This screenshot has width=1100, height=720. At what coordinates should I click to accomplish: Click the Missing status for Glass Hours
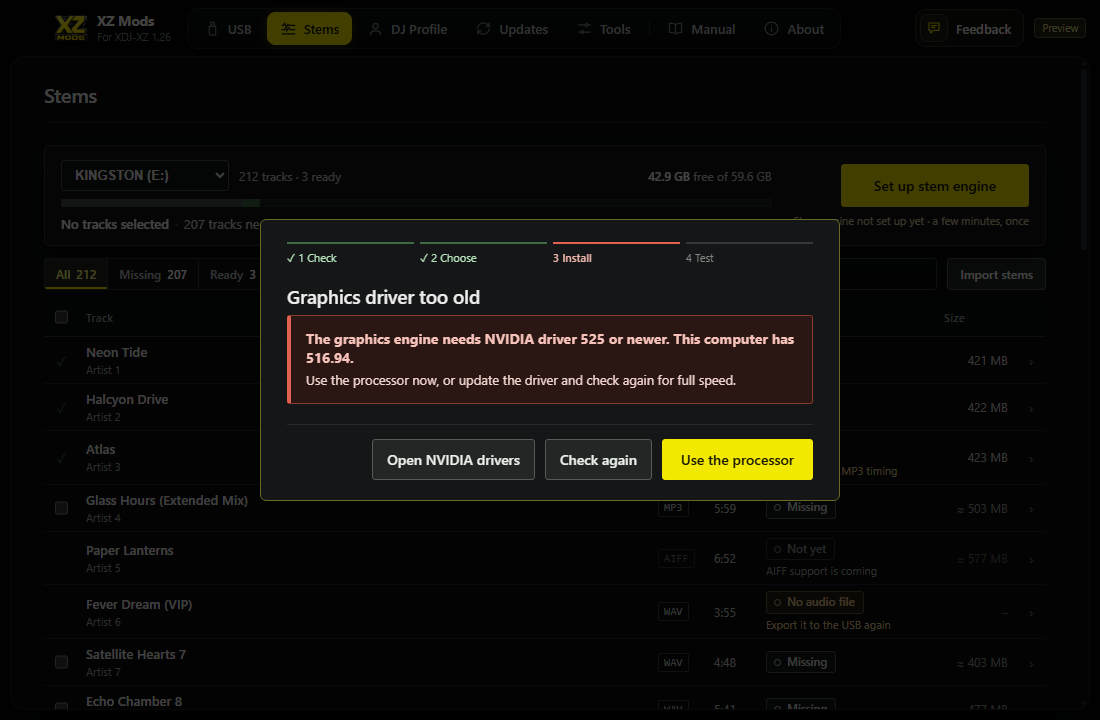click(800, 507)
